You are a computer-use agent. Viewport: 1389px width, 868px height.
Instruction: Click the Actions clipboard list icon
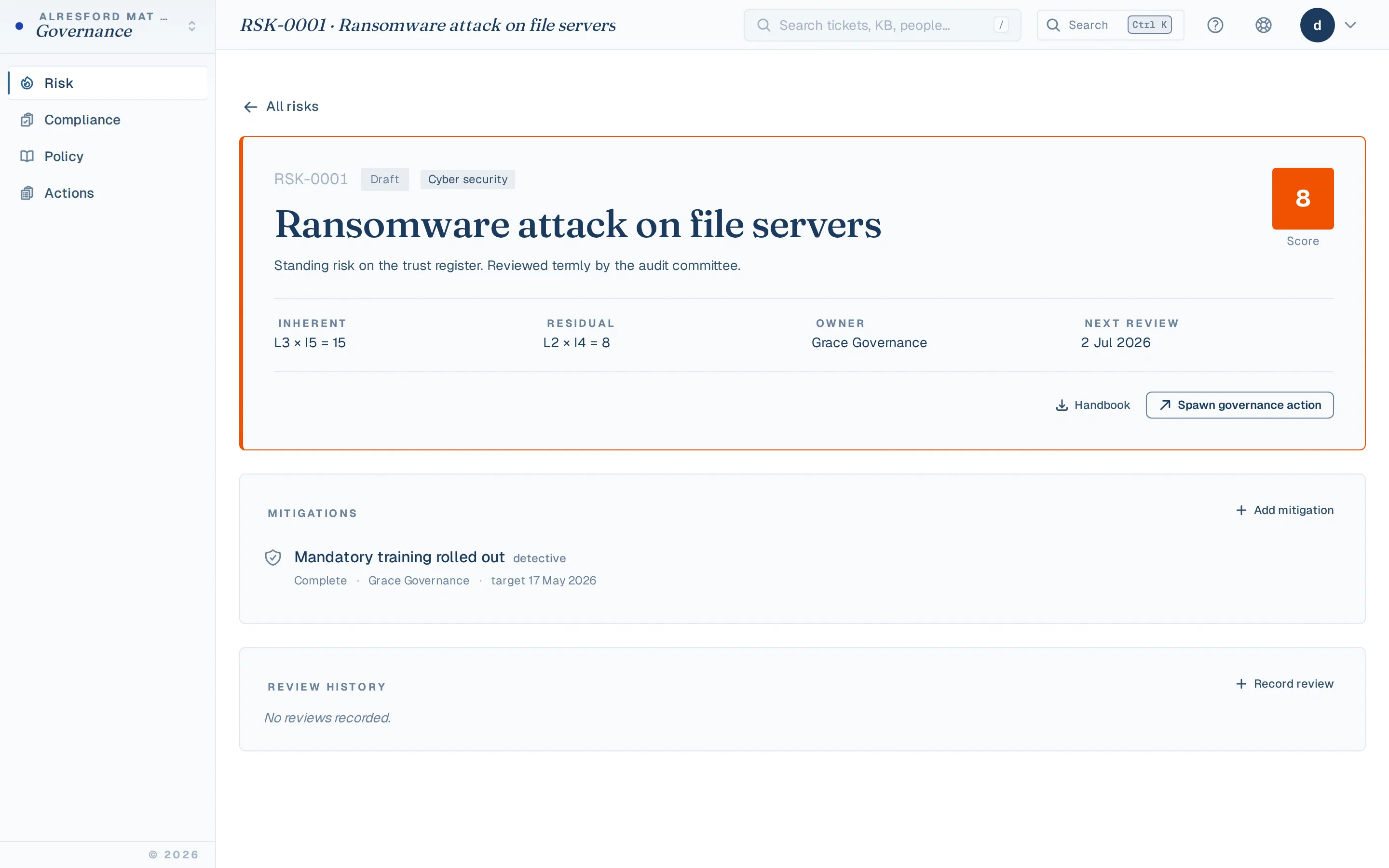click(27, 193)
